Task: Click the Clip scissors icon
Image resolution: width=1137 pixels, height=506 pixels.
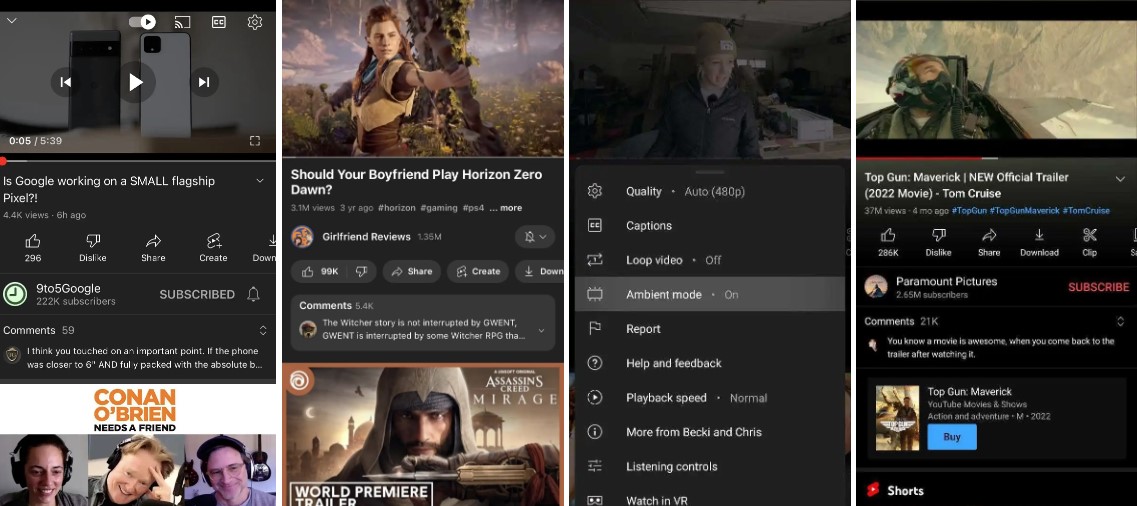Action: (x=1090, y=241)
